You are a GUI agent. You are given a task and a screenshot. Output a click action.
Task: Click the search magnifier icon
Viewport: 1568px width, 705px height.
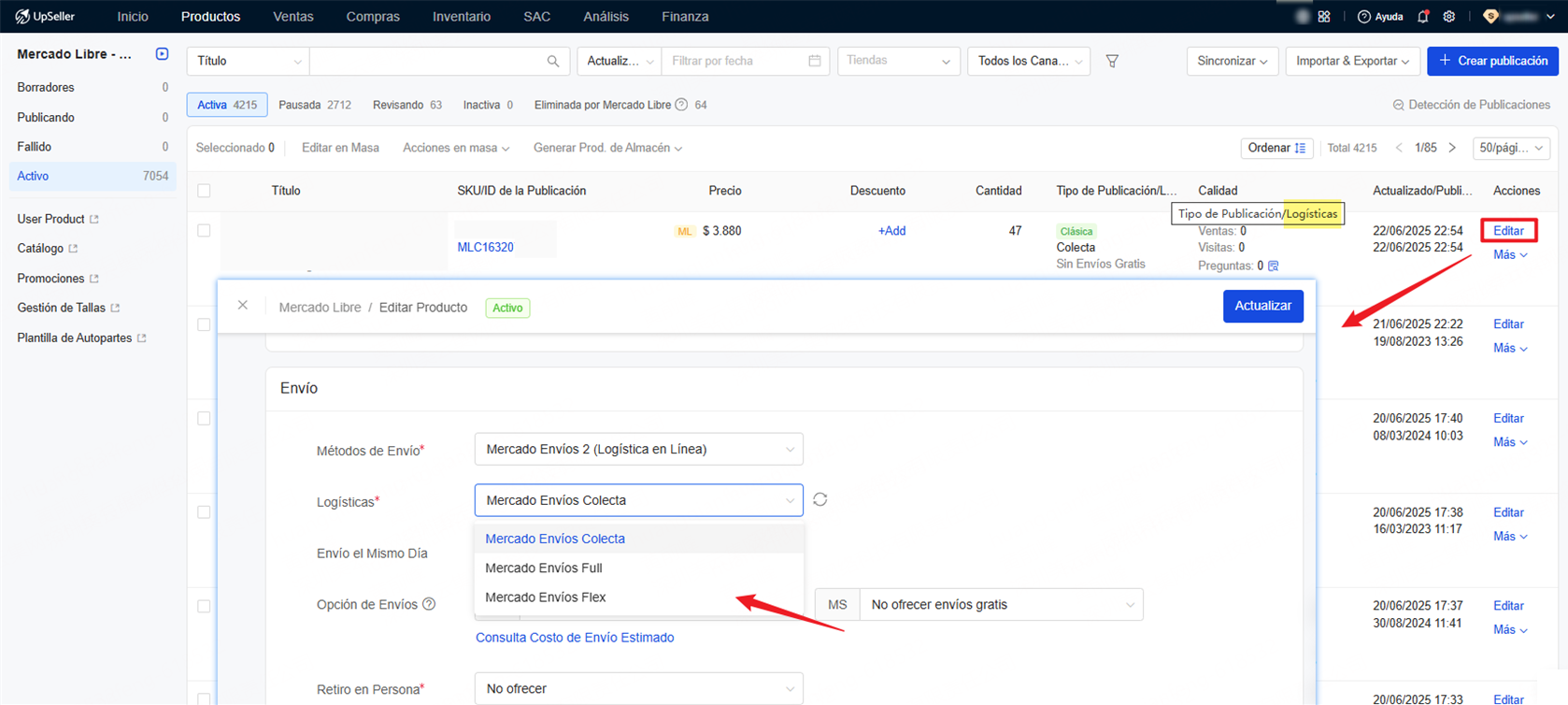(x=553, y=61)
